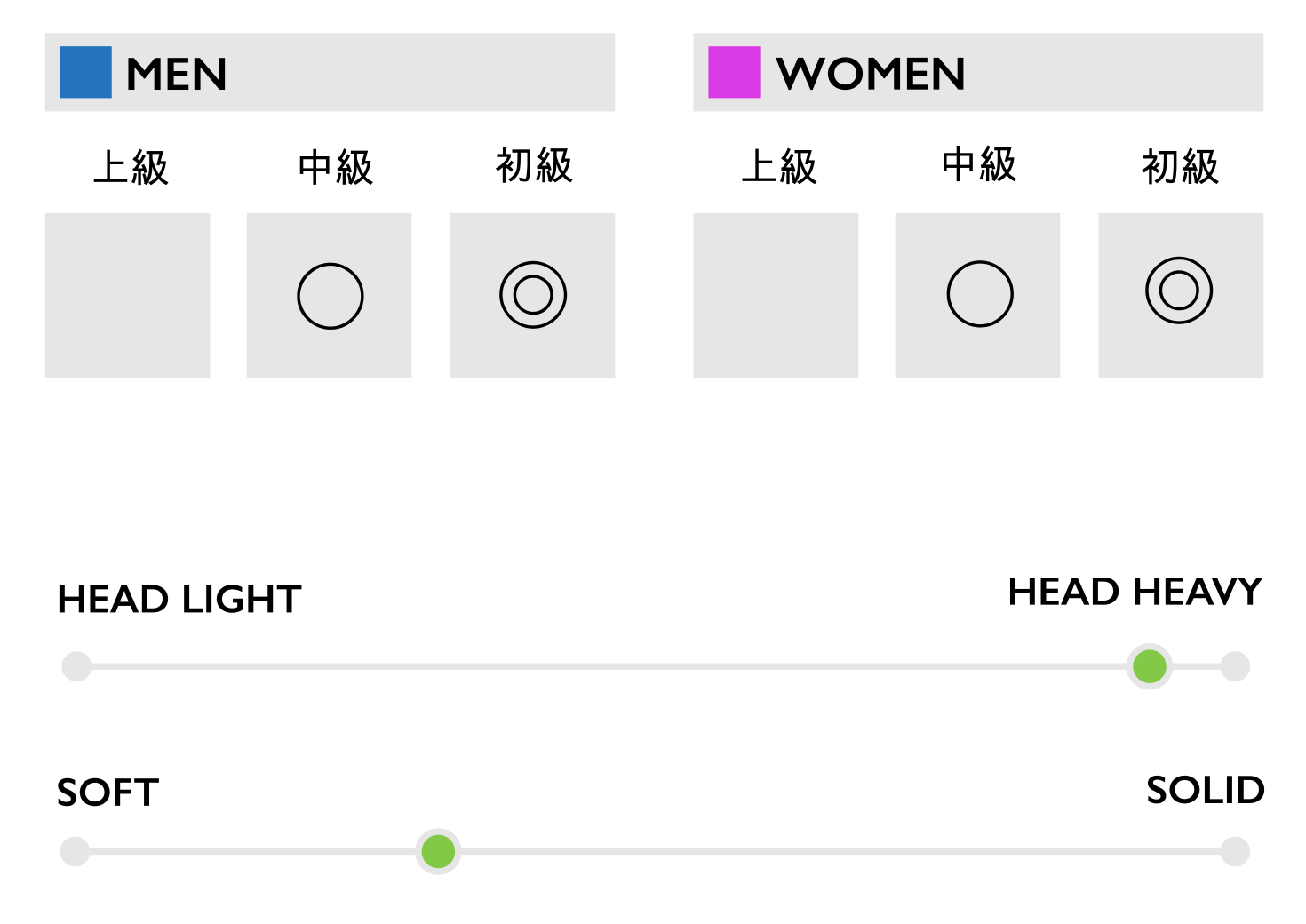Click the WOMEN header label
This screenshot has width=1306, height=924.
click(x=871, y=74)
